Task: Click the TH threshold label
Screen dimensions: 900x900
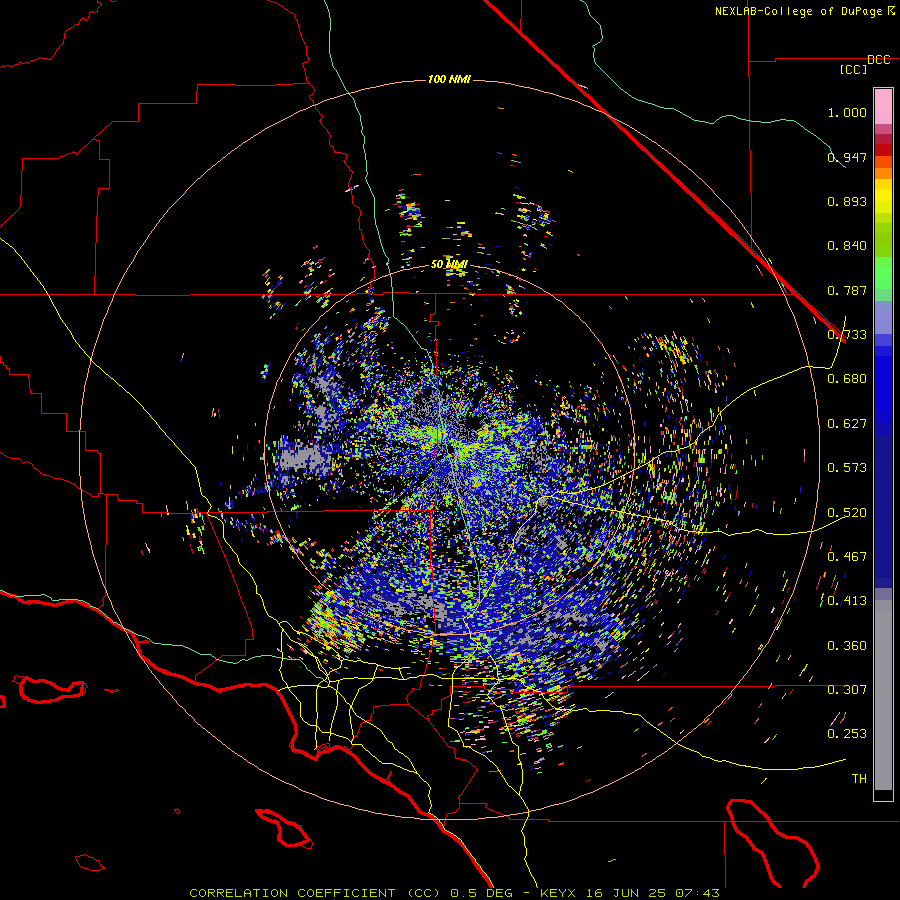Action: pos(859,778)
